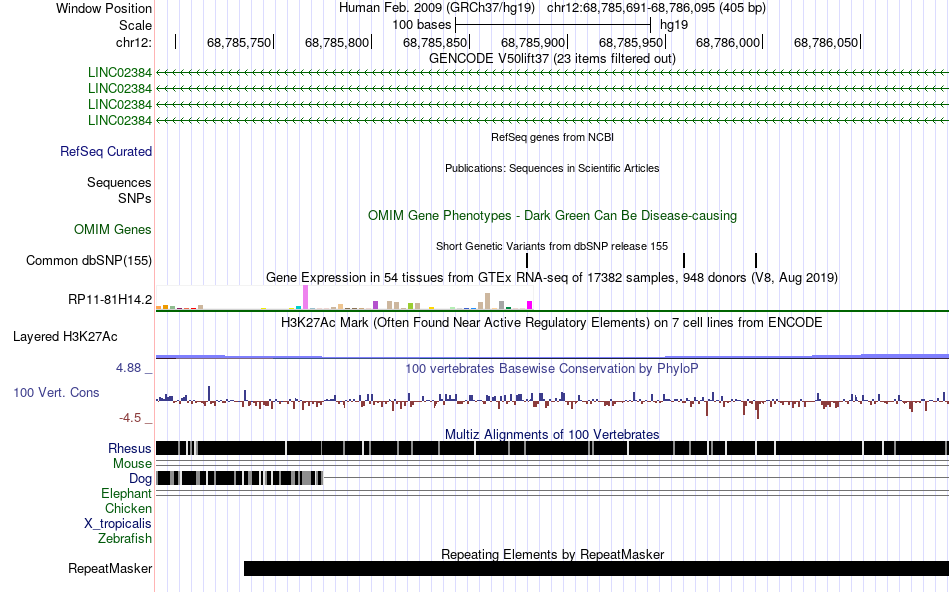This screenshot has width=950, height=592.
Task: Click the middle dbSNP variant tick mark
Action: pyautogui.click(x=684, y=261)
